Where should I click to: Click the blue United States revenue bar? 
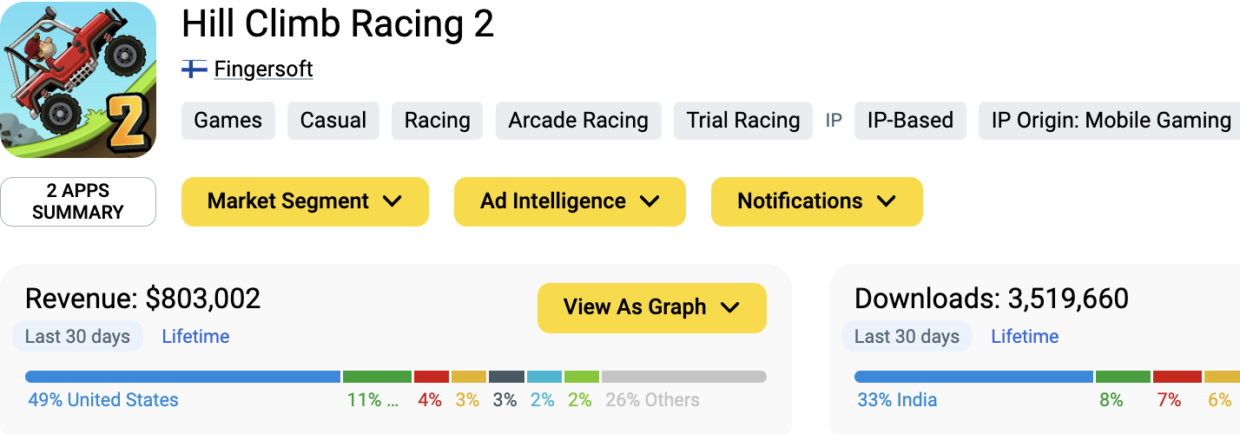182,377
